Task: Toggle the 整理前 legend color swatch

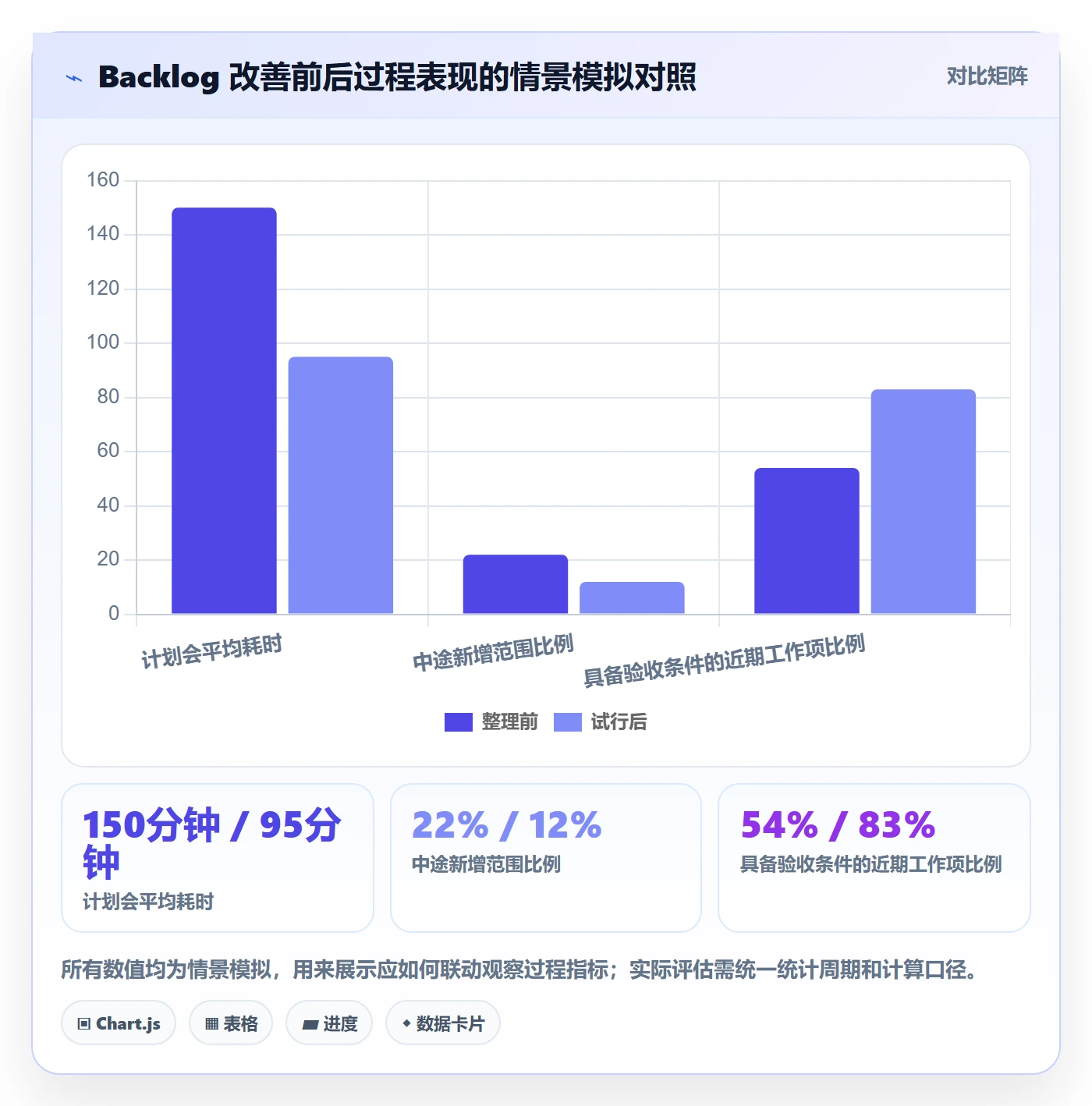Action: tap(459, 722)
